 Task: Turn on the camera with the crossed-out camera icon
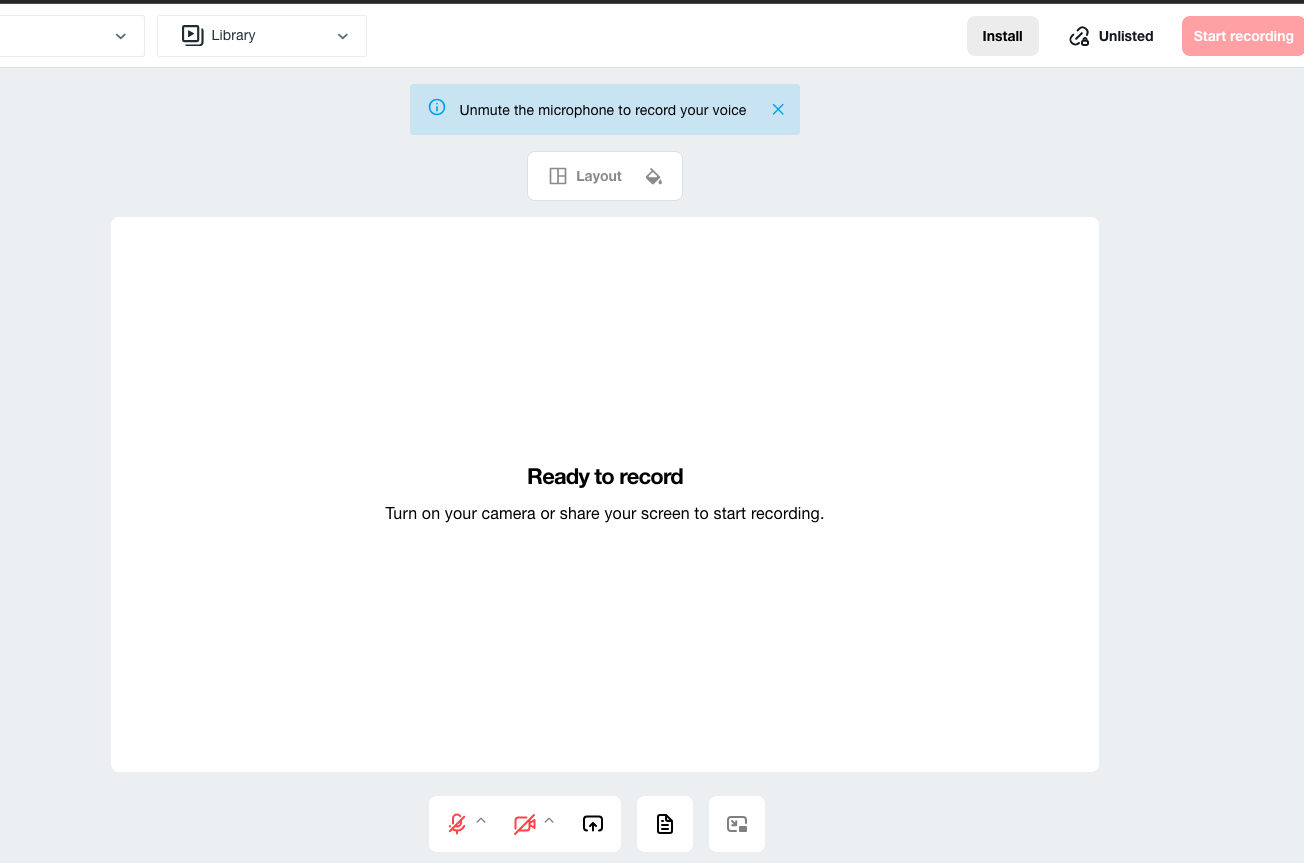point(524,824)
